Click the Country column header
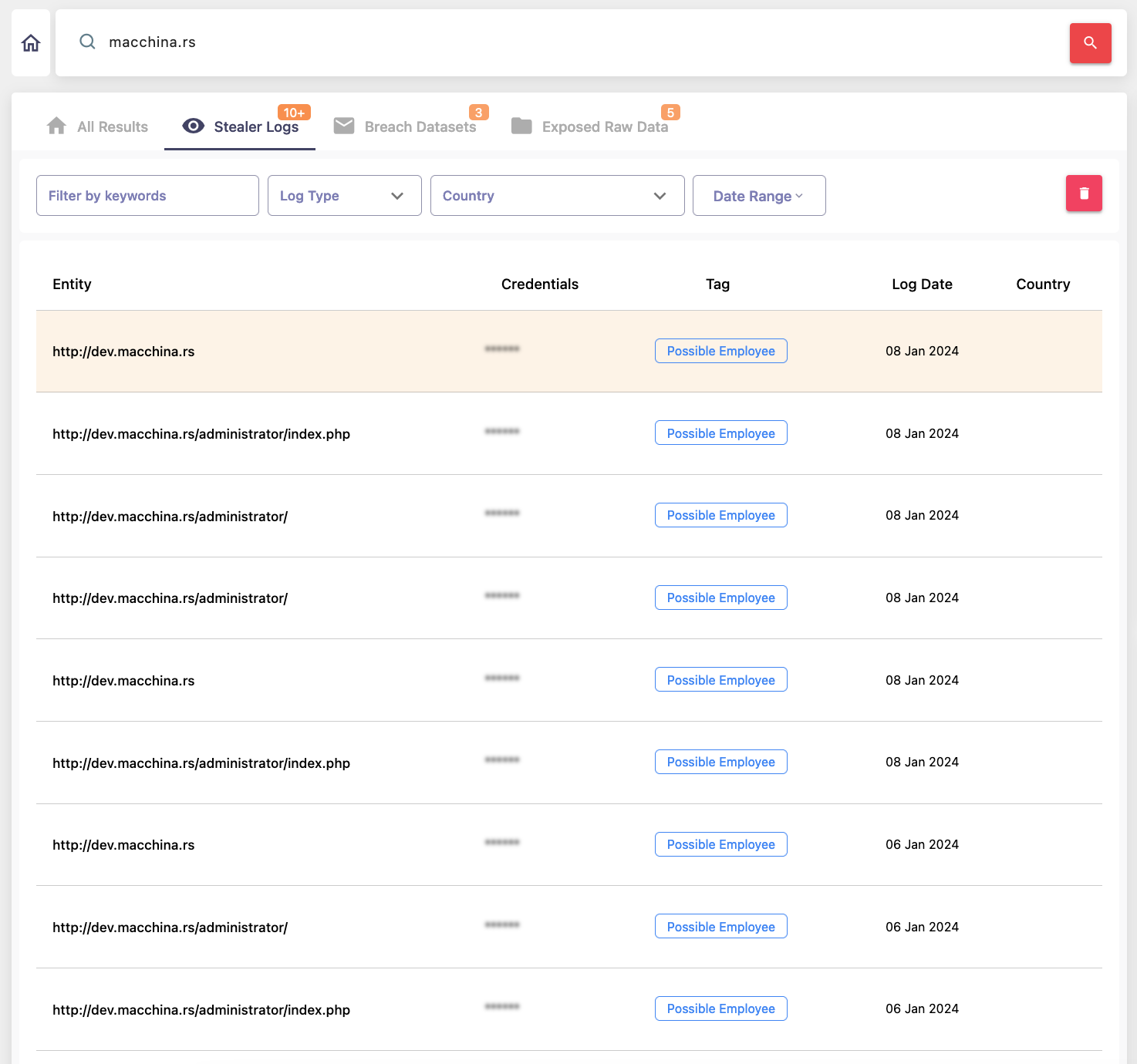This screenshot has width=1137, height=1064. 1043,285
